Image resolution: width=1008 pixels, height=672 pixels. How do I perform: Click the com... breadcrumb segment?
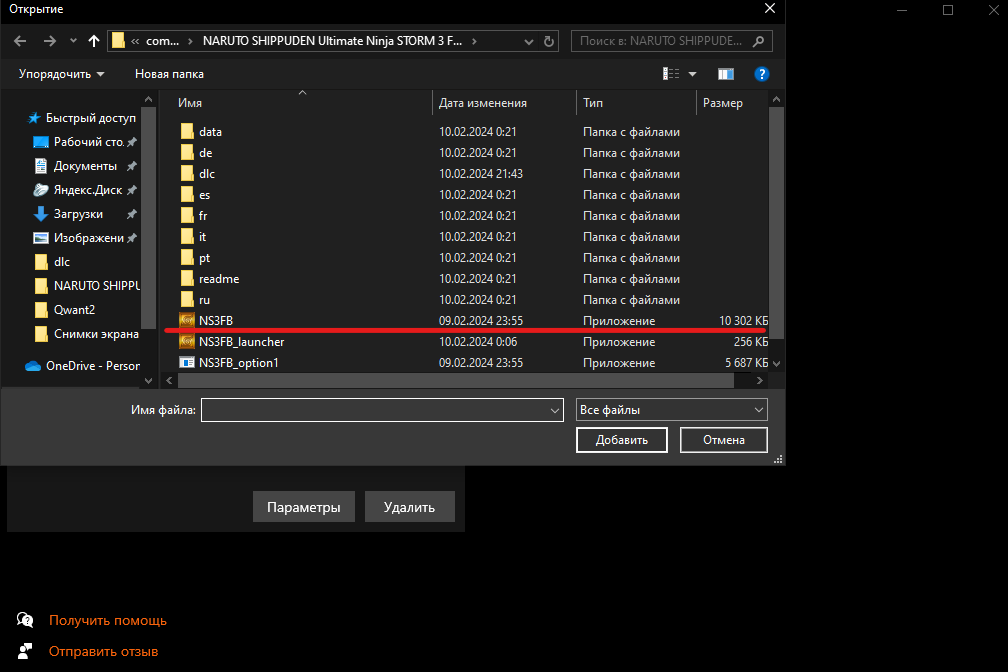[x=163, y=41]
